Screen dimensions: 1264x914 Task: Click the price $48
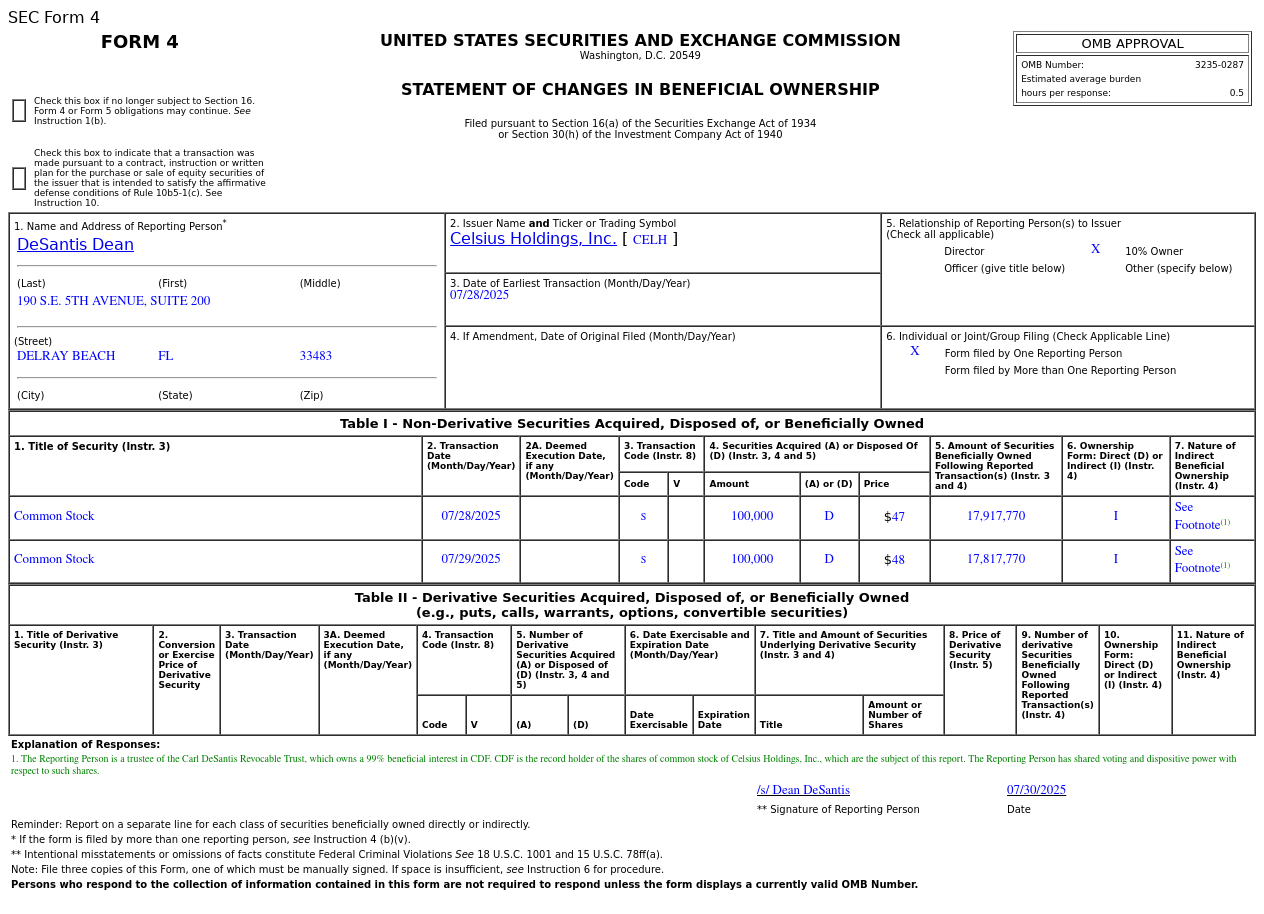pyautogui.click(x=894, y=560)
